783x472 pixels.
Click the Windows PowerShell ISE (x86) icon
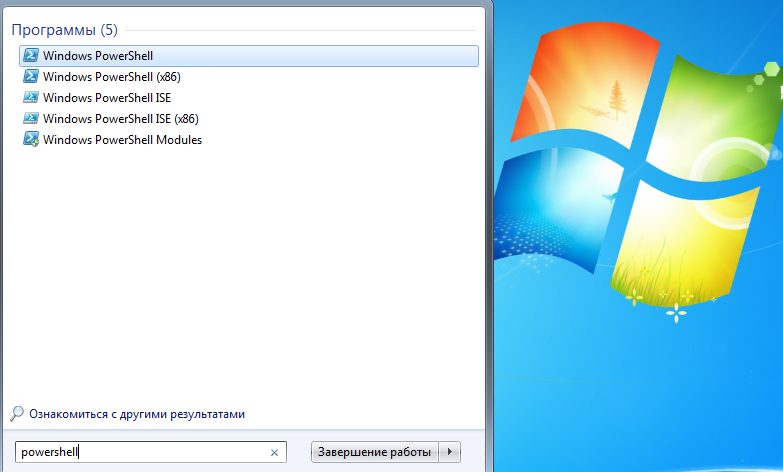(30, 118)
